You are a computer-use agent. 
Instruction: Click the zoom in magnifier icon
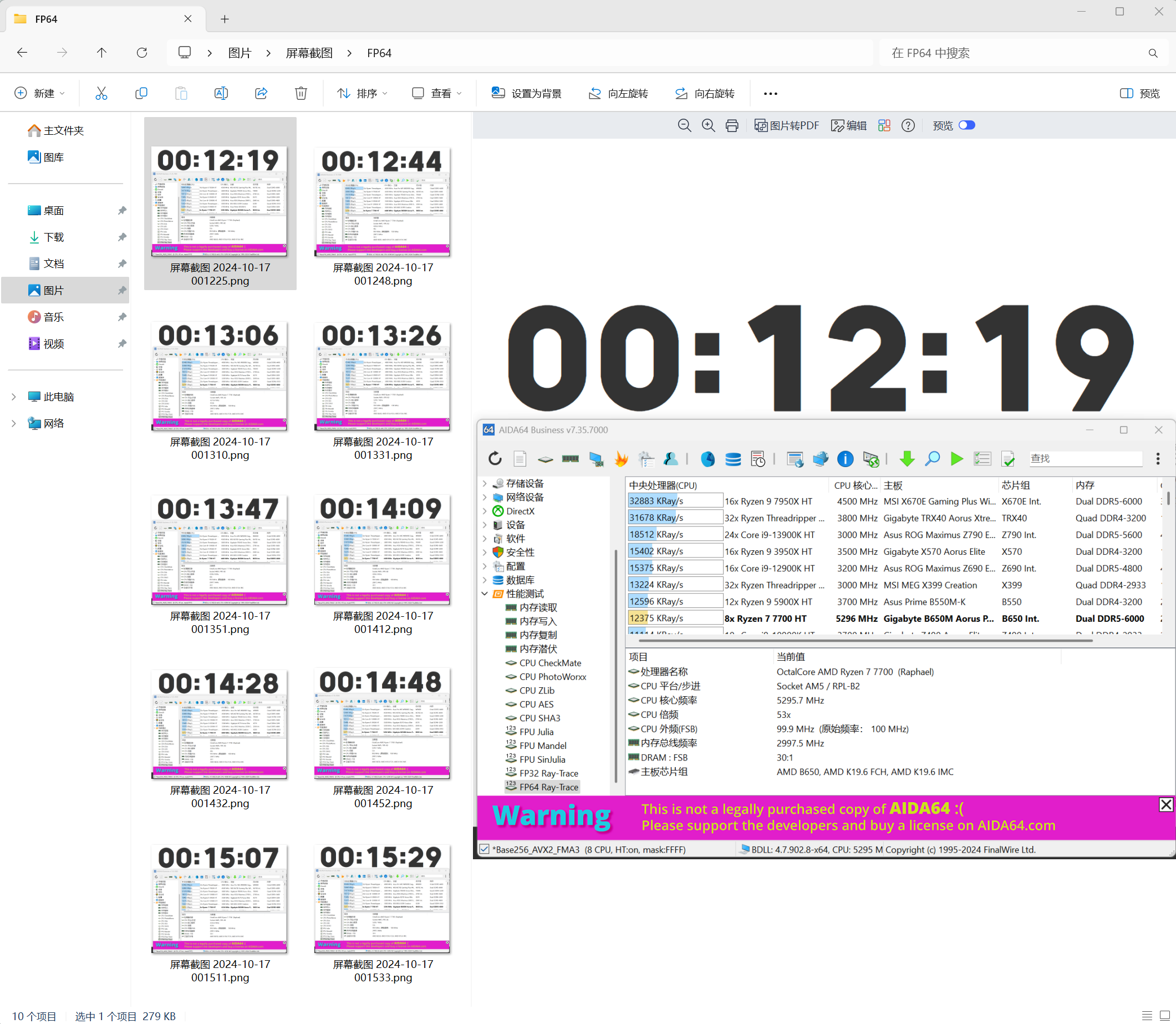click(708, 126)
